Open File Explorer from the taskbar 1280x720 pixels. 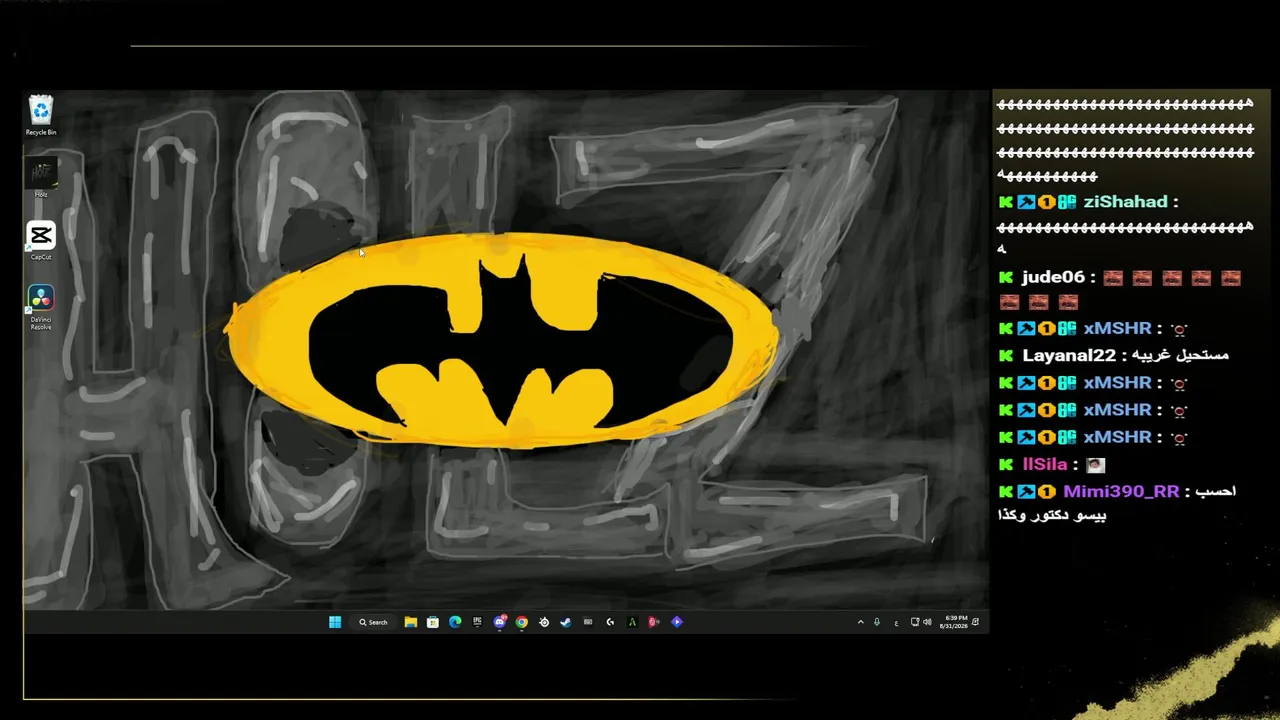[410, 622]
